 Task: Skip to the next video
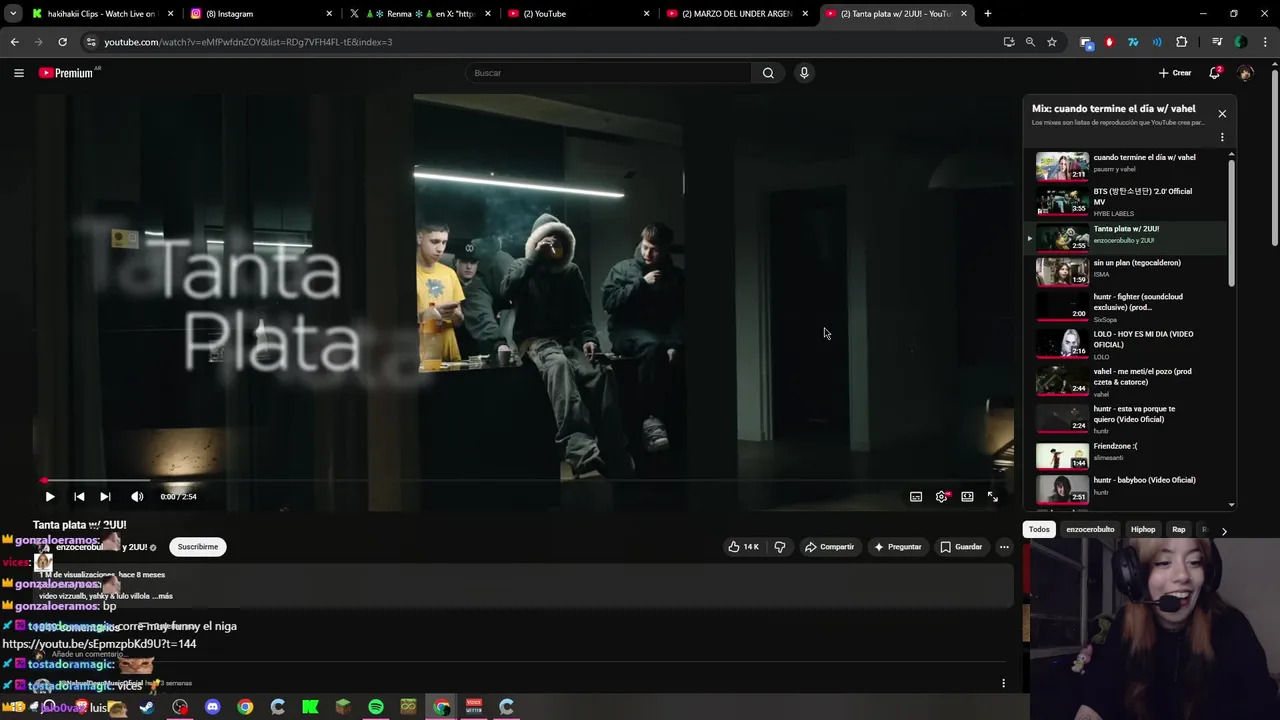[x=105, y=497]
